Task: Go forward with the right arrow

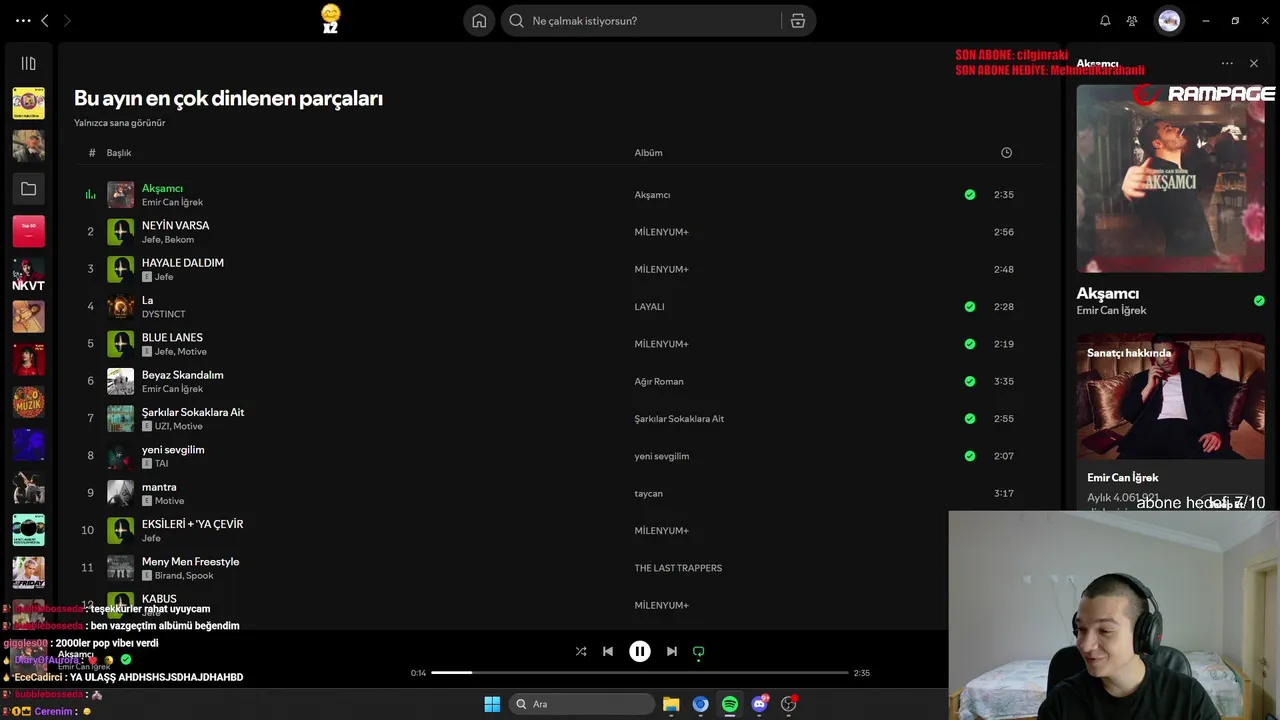Action: (x=67, y=21)
